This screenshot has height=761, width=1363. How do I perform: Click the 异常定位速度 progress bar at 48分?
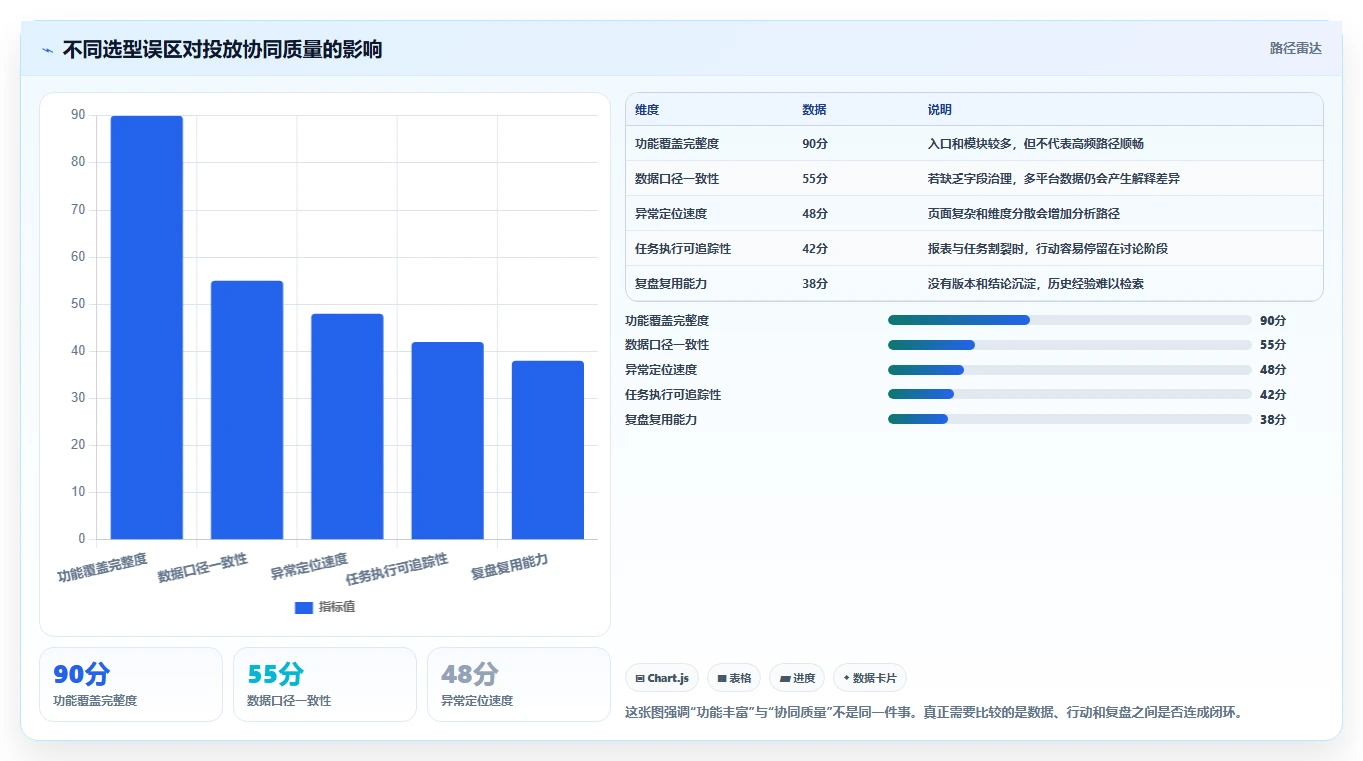point(1070,370)
